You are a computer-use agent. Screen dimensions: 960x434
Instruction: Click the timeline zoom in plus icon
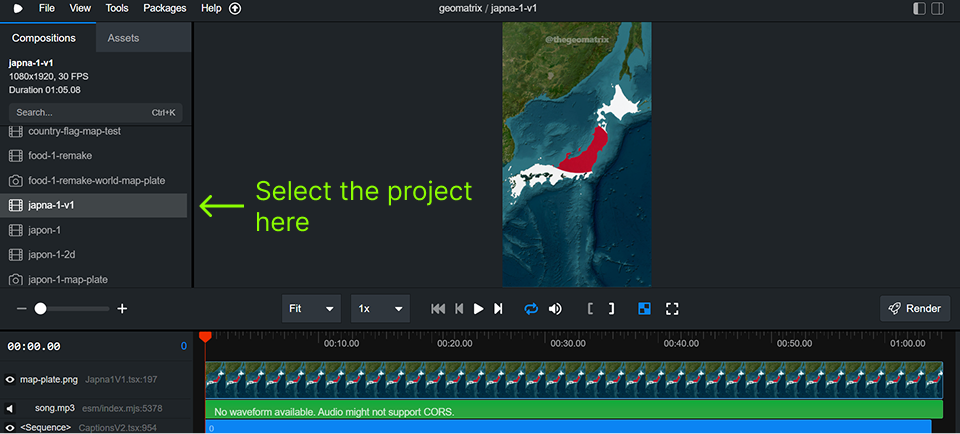(122, 309)
